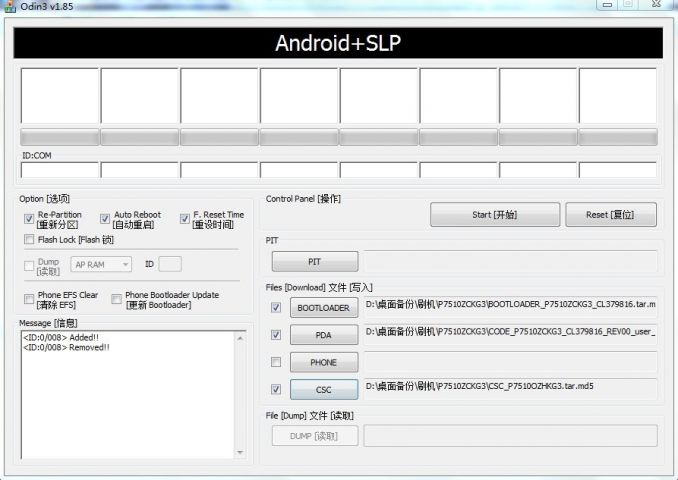Open the AP RAM dropdown

[x=101, y=264]
